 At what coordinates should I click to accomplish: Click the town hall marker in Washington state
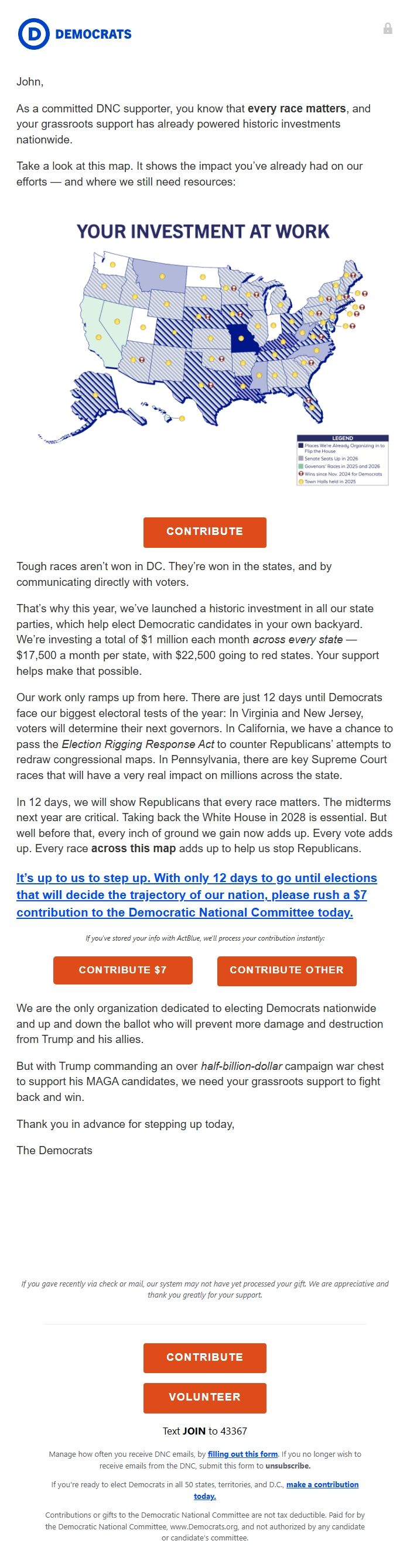click(x=112, y=265)
